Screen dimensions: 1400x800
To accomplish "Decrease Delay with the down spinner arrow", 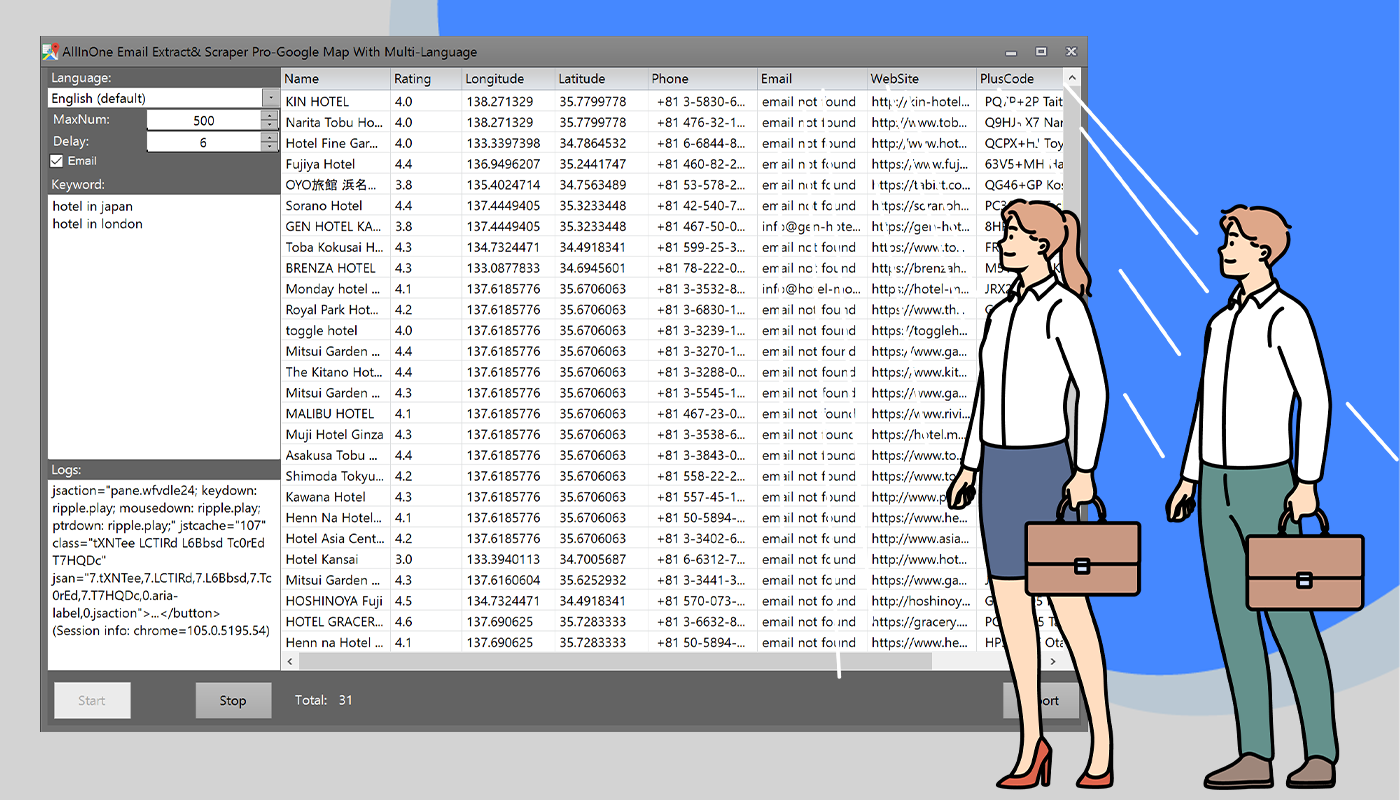I will (269, 147).
